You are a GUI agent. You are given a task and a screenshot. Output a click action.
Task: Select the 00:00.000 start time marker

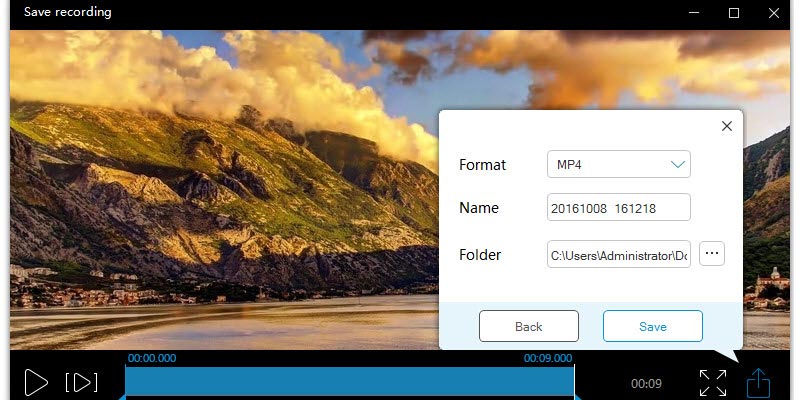(152, 358)
